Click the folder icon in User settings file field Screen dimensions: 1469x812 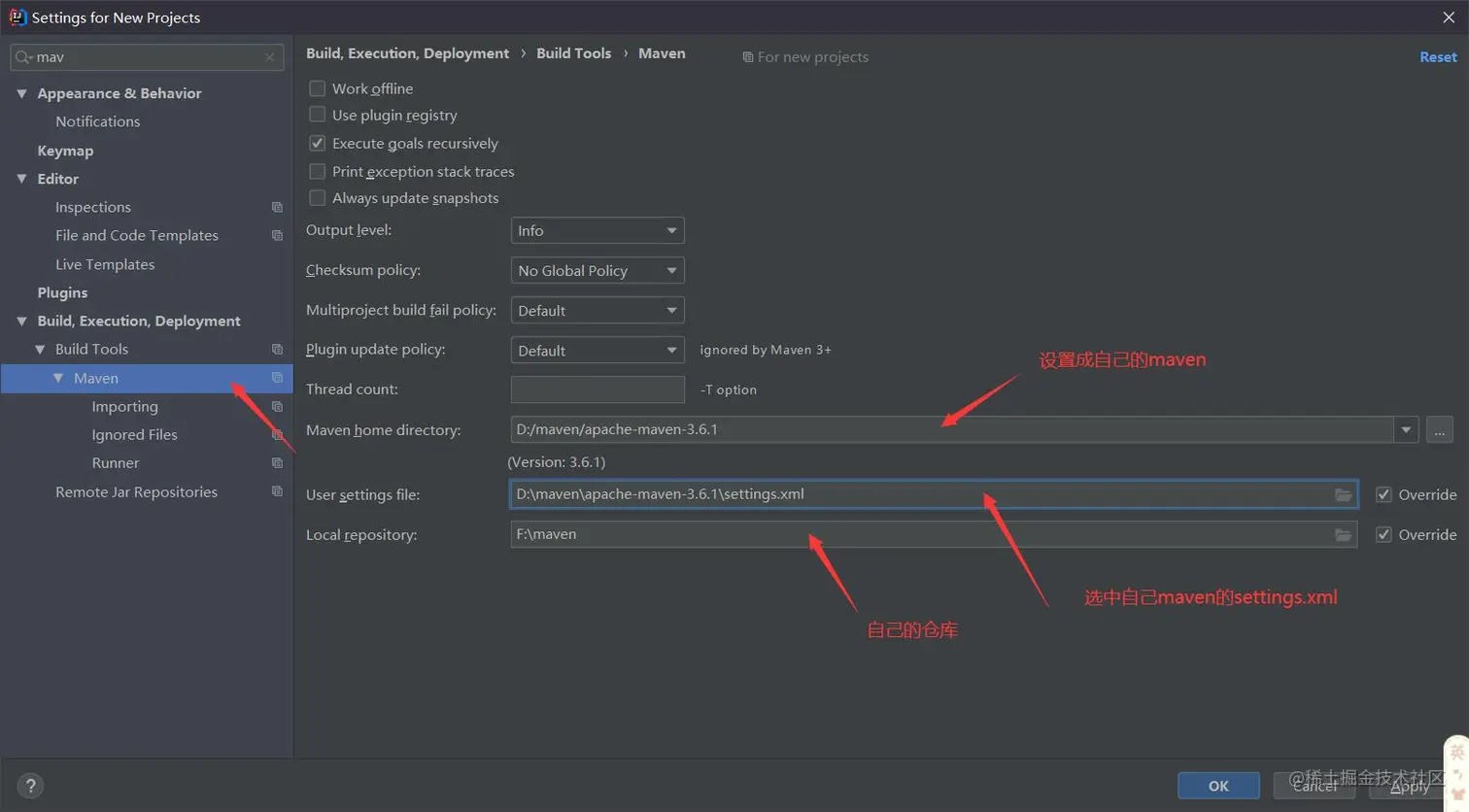pyautogui.click(x=1343, y=494)
